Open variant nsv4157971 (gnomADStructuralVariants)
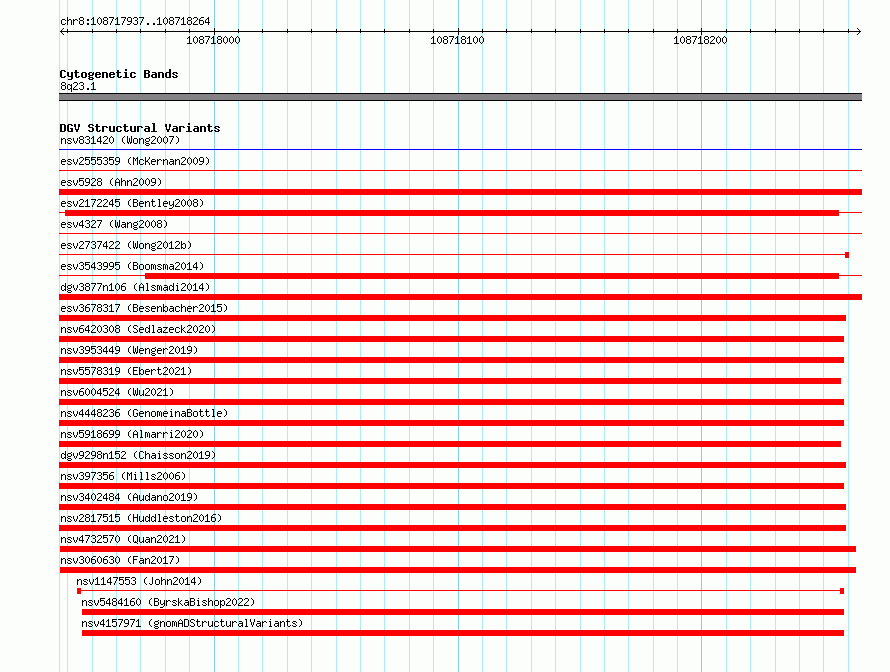This screenshot has height=672, width=890. coord(192,623)
